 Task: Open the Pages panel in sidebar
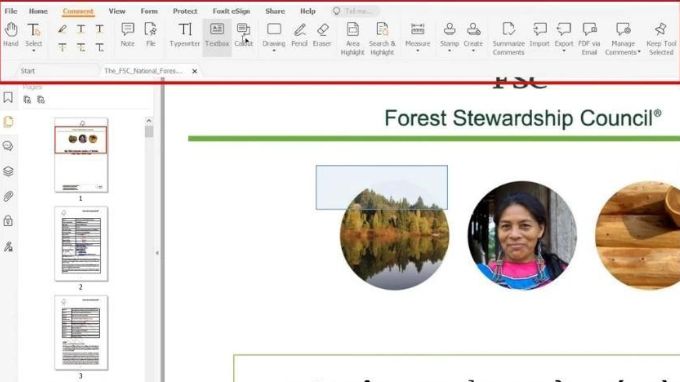[8, 122]
